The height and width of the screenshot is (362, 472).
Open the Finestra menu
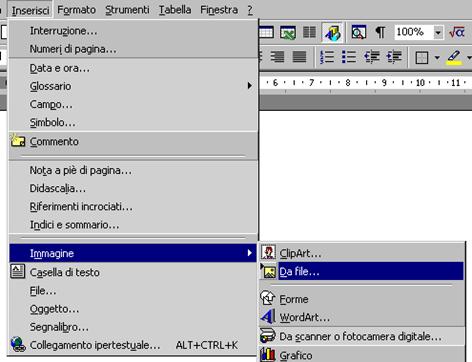pyautogui.click(x=219, y=10)
